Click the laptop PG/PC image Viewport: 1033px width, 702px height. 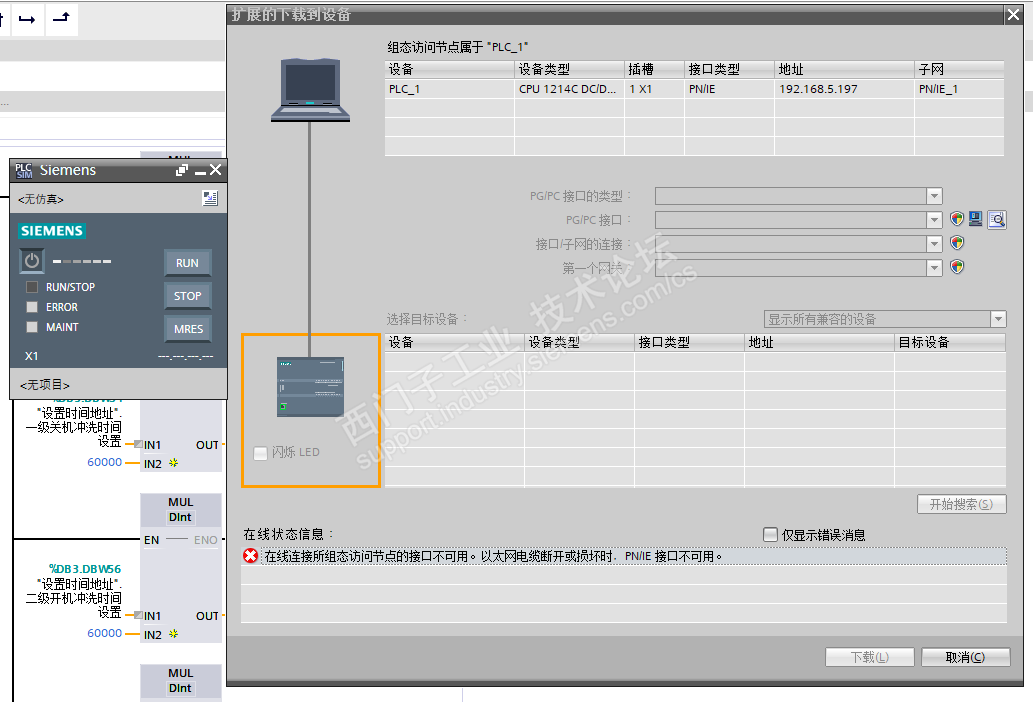[310, 90]
